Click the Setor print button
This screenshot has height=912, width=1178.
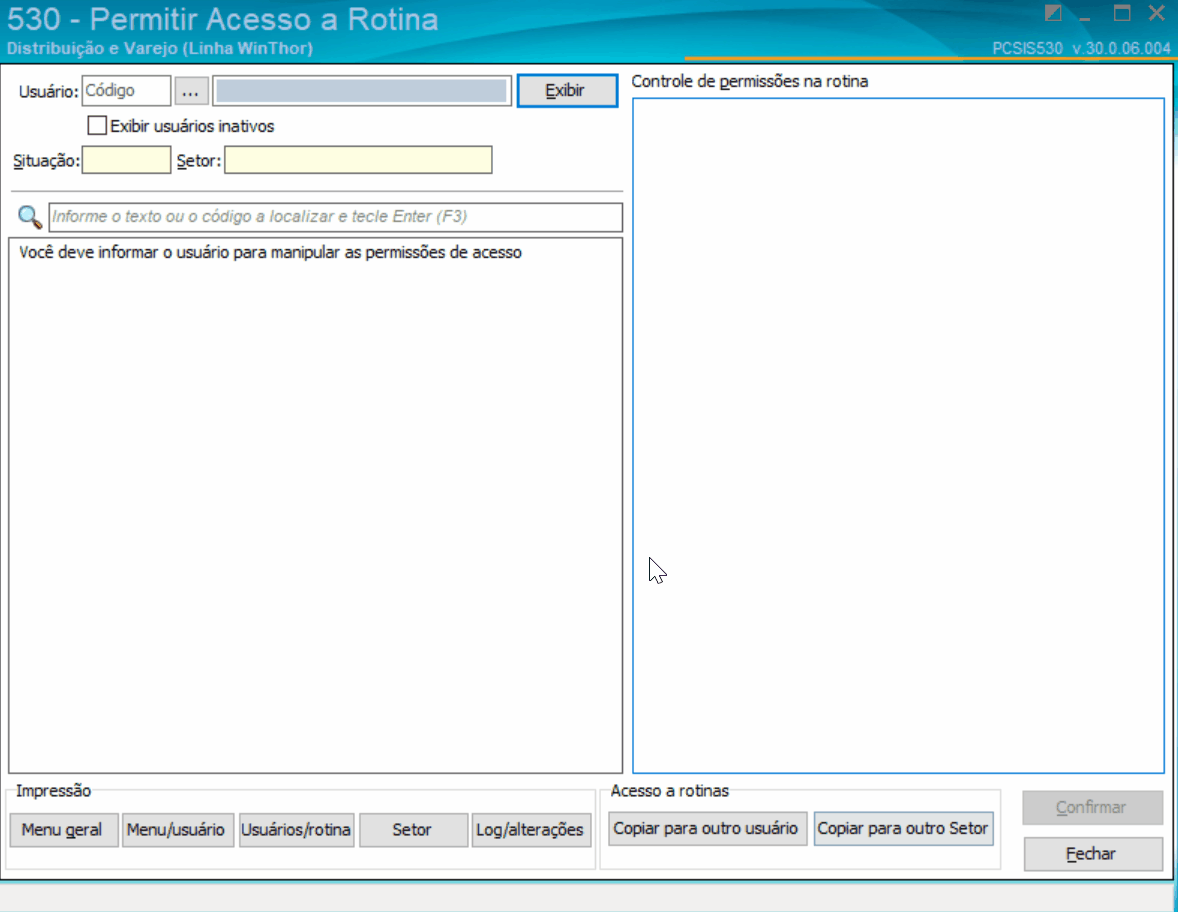(413, 830)
